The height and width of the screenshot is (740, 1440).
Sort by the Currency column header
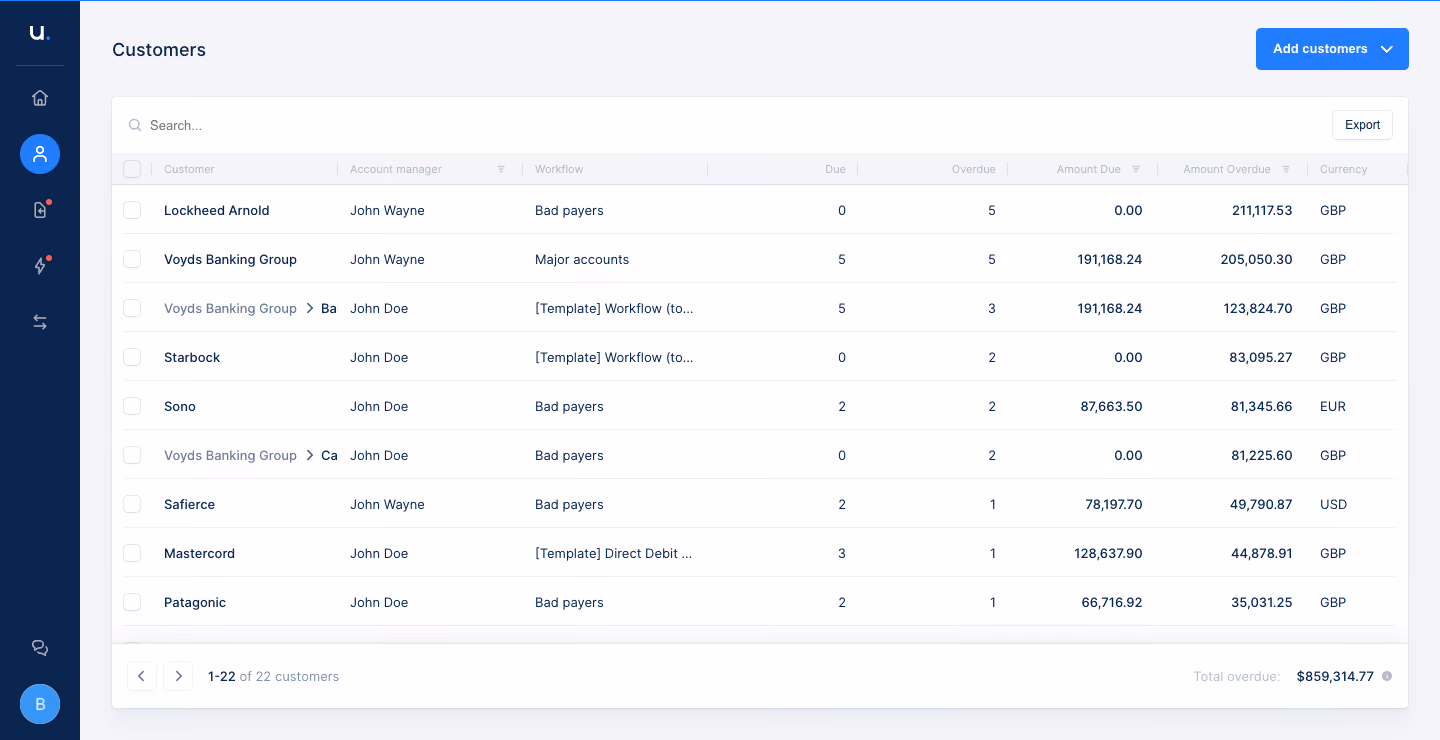click(x=1343, y=169)
